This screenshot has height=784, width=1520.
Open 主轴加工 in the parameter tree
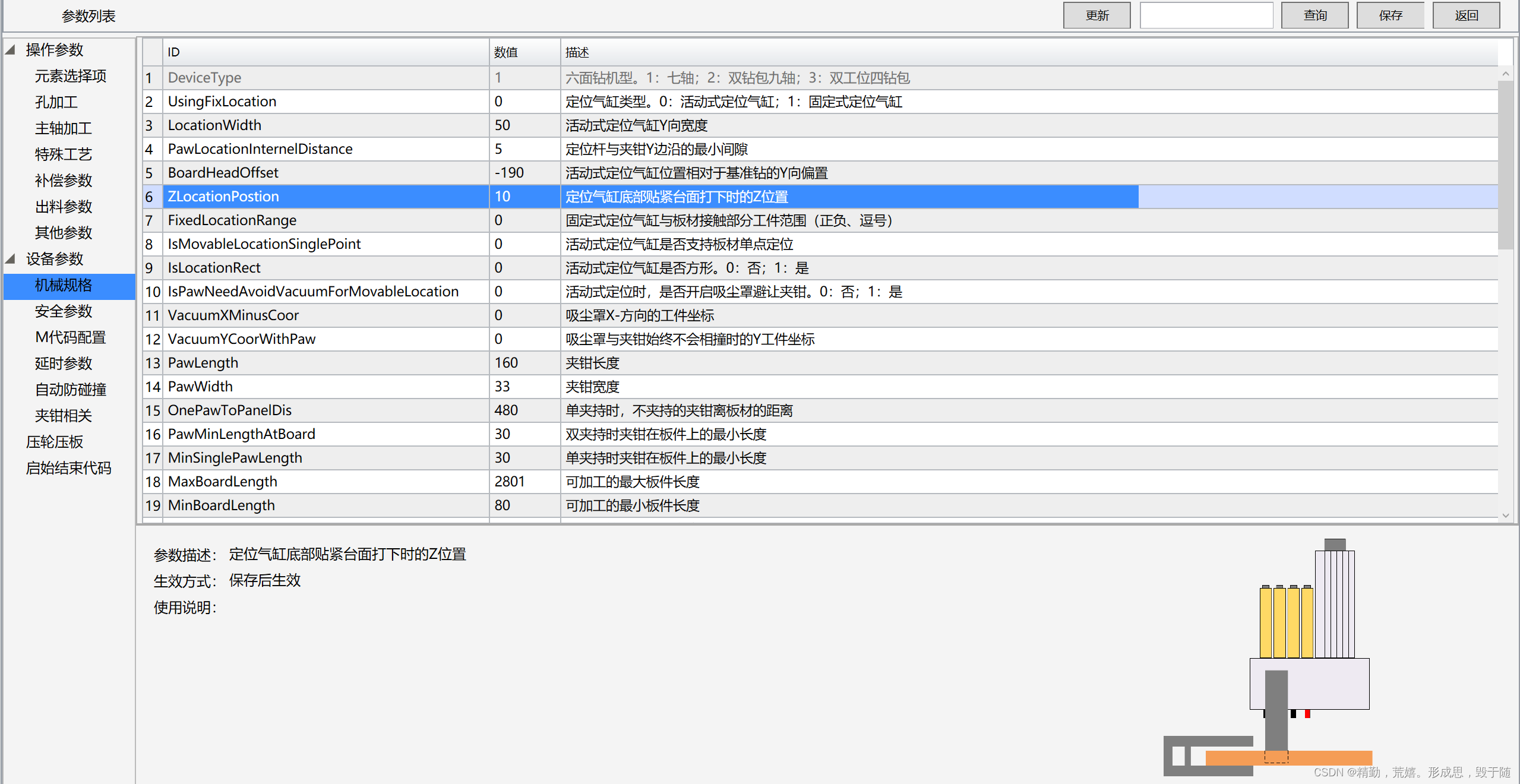(x=64, y=128)
